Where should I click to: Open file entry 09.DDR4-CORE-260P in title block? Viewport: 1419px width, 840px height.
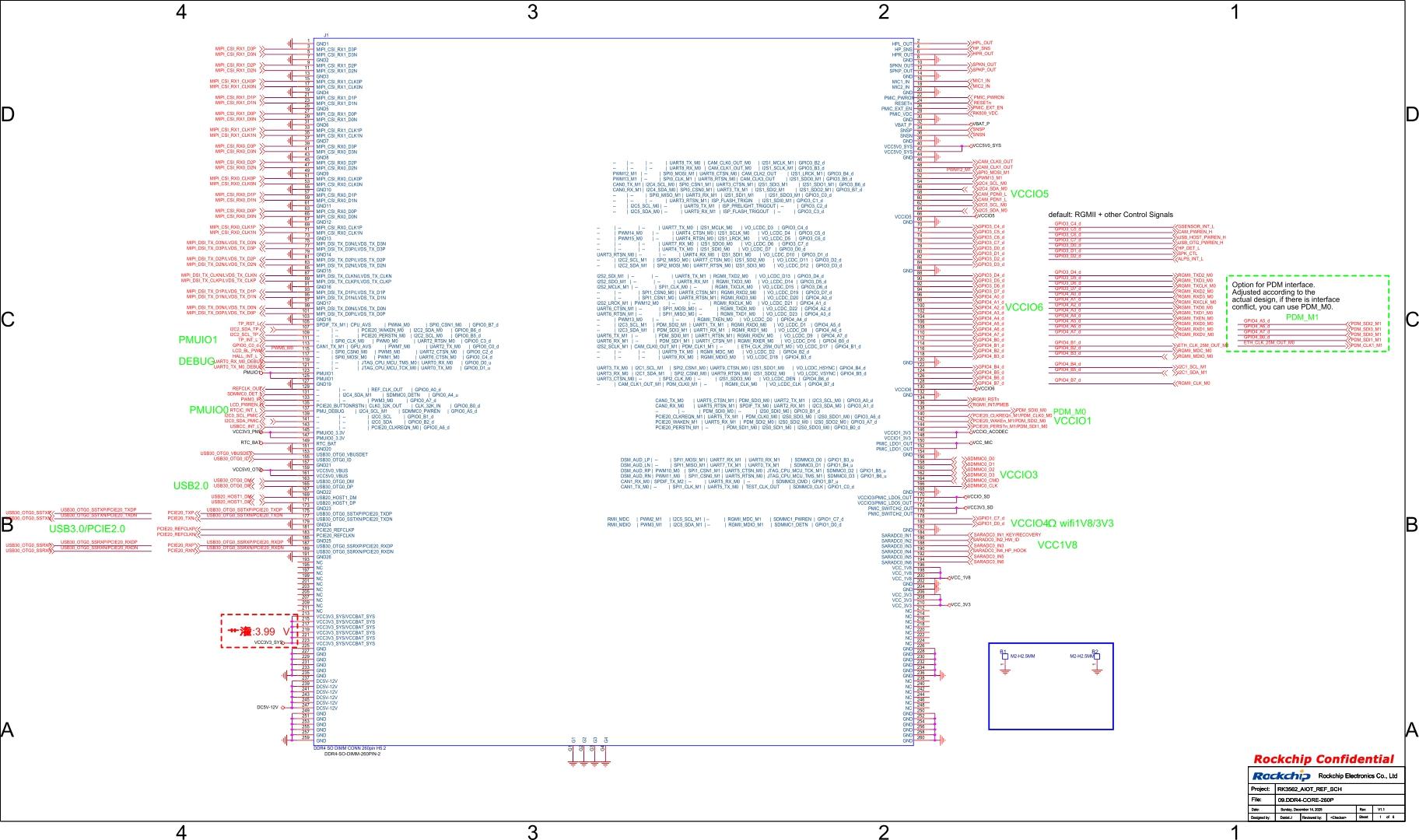point(1306,800)
